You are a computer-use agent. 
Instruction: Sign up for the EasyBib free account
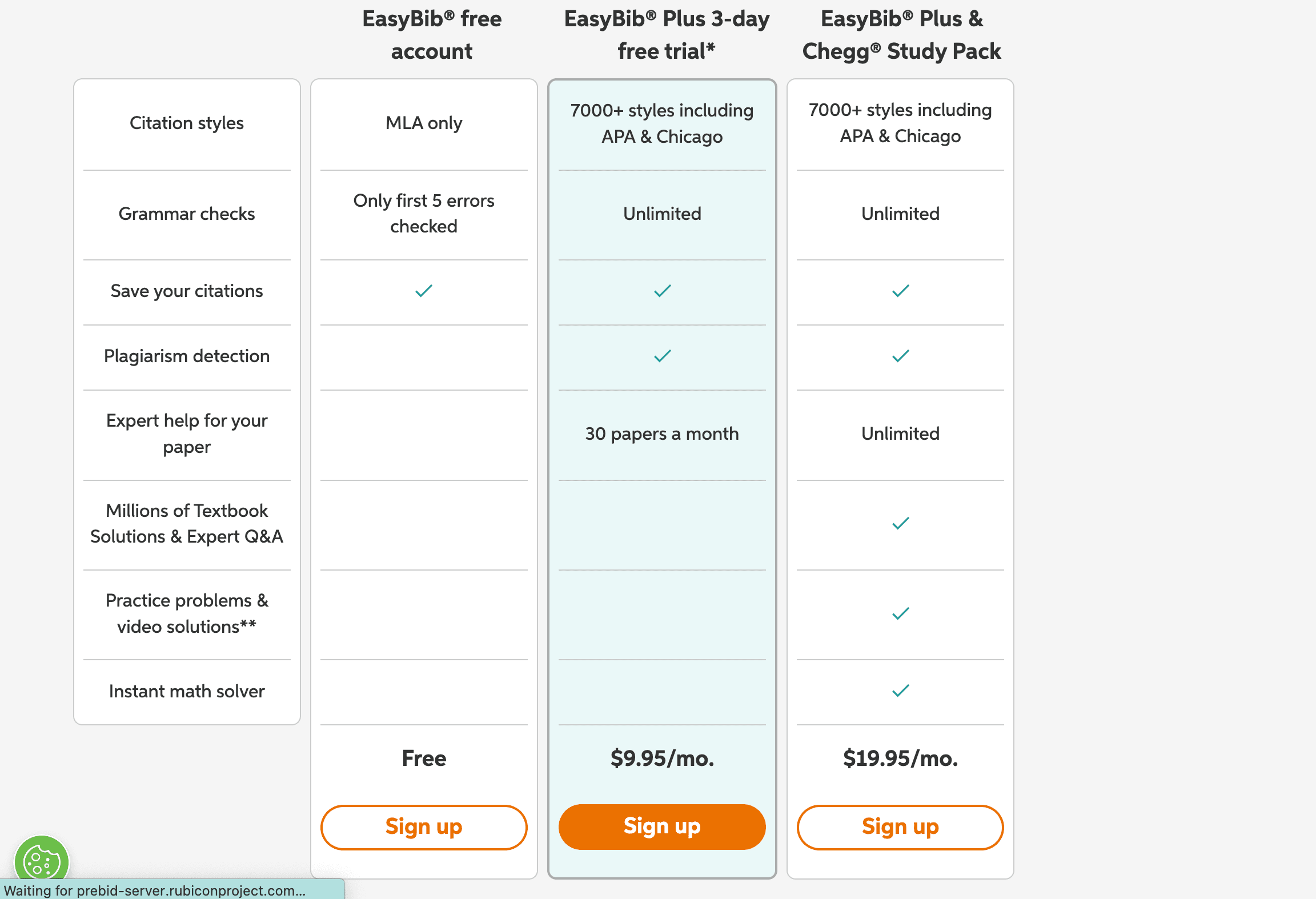(424, 827)
